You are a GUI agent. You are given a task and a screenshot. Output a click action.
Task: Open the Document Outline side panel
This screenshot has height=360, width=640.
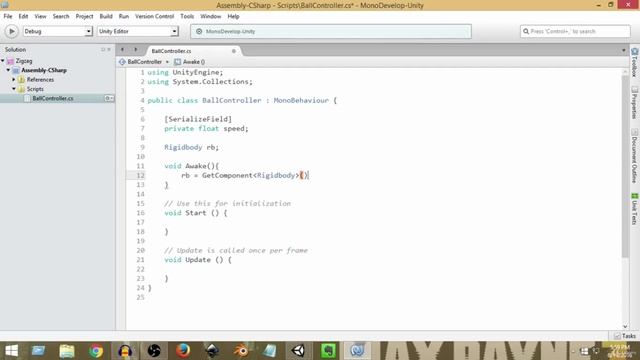coord(635,156)
